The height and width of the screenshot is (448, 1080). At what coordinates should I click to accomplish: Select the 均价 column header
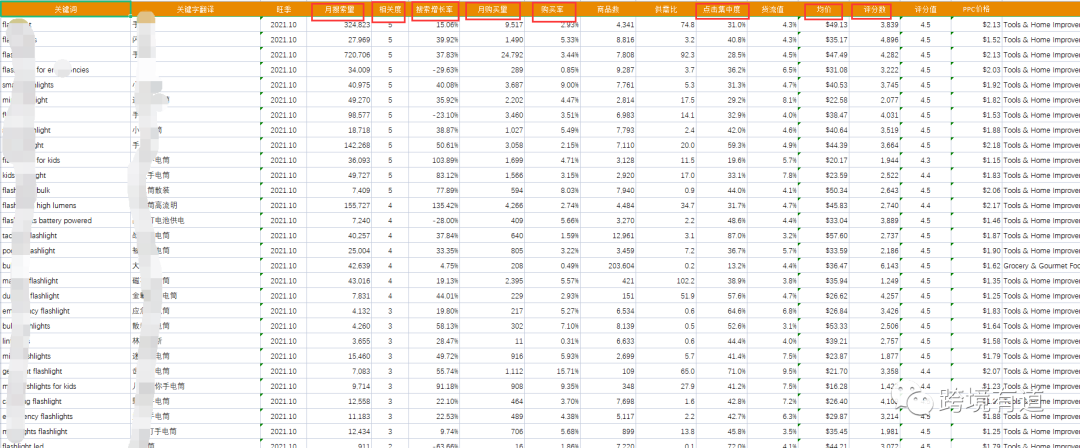[823, 10]
